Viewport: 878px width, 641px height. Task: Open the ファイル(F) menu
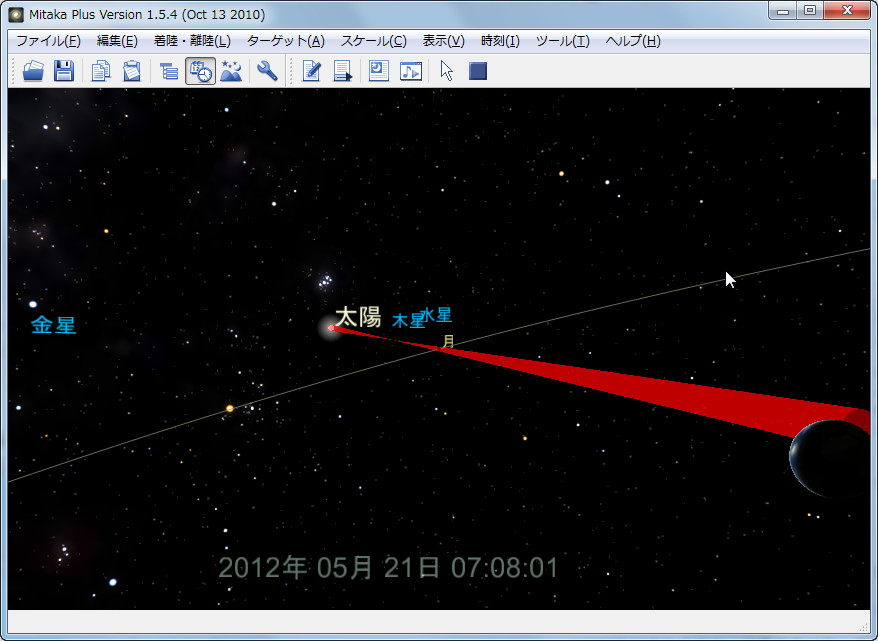[48, 41]
